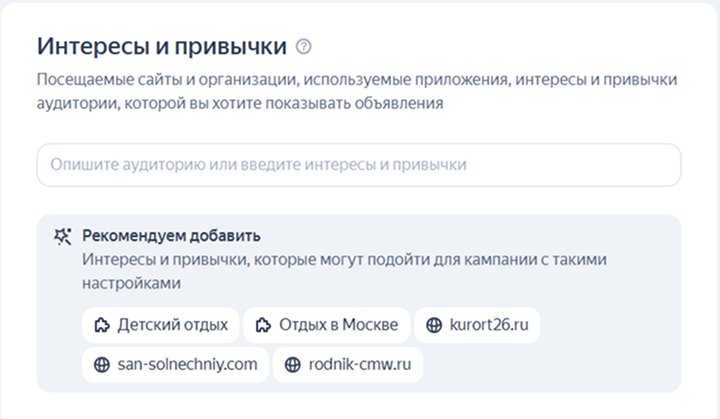Open the help tooltip beside Интересы и привычки
720x419 pixels.
click(303, 46)
